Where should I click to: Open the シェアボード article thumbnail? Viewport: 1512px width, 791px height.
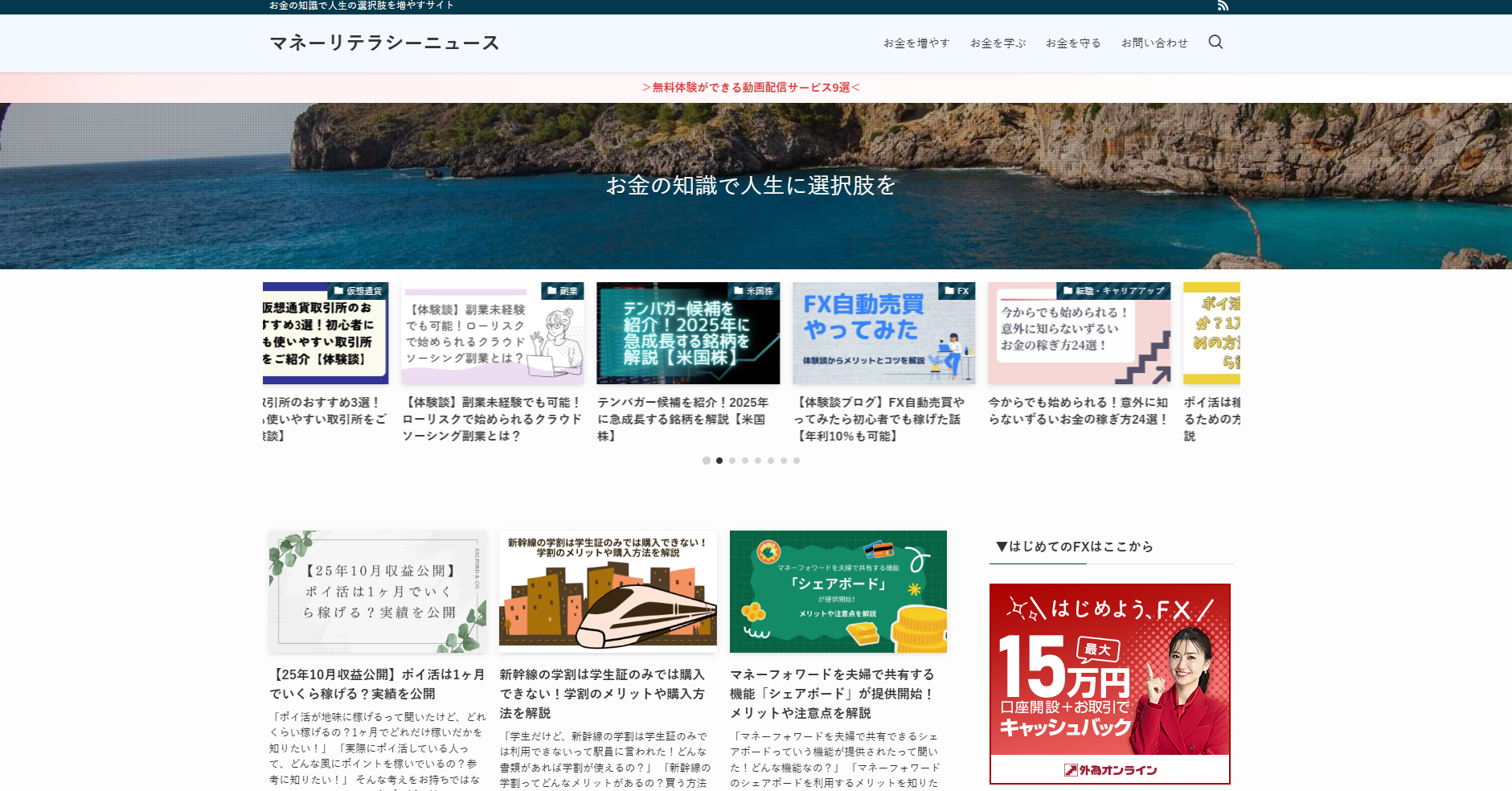(x=838, y=591)
